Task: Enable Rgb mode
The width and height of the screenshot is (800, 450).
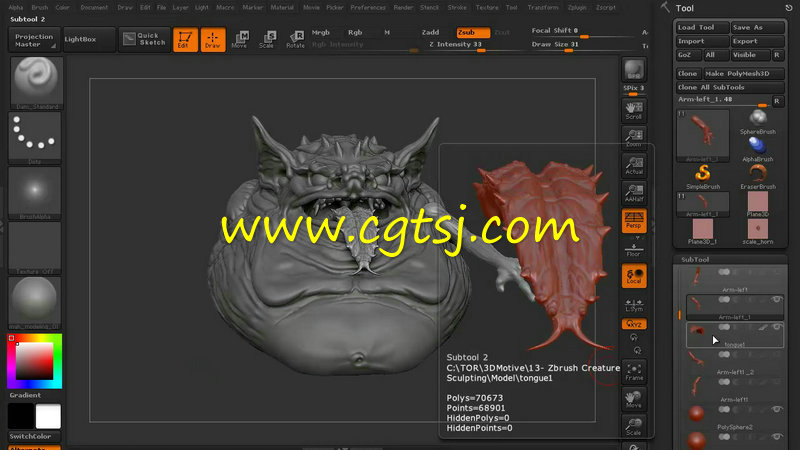Action: pos(355,32)
